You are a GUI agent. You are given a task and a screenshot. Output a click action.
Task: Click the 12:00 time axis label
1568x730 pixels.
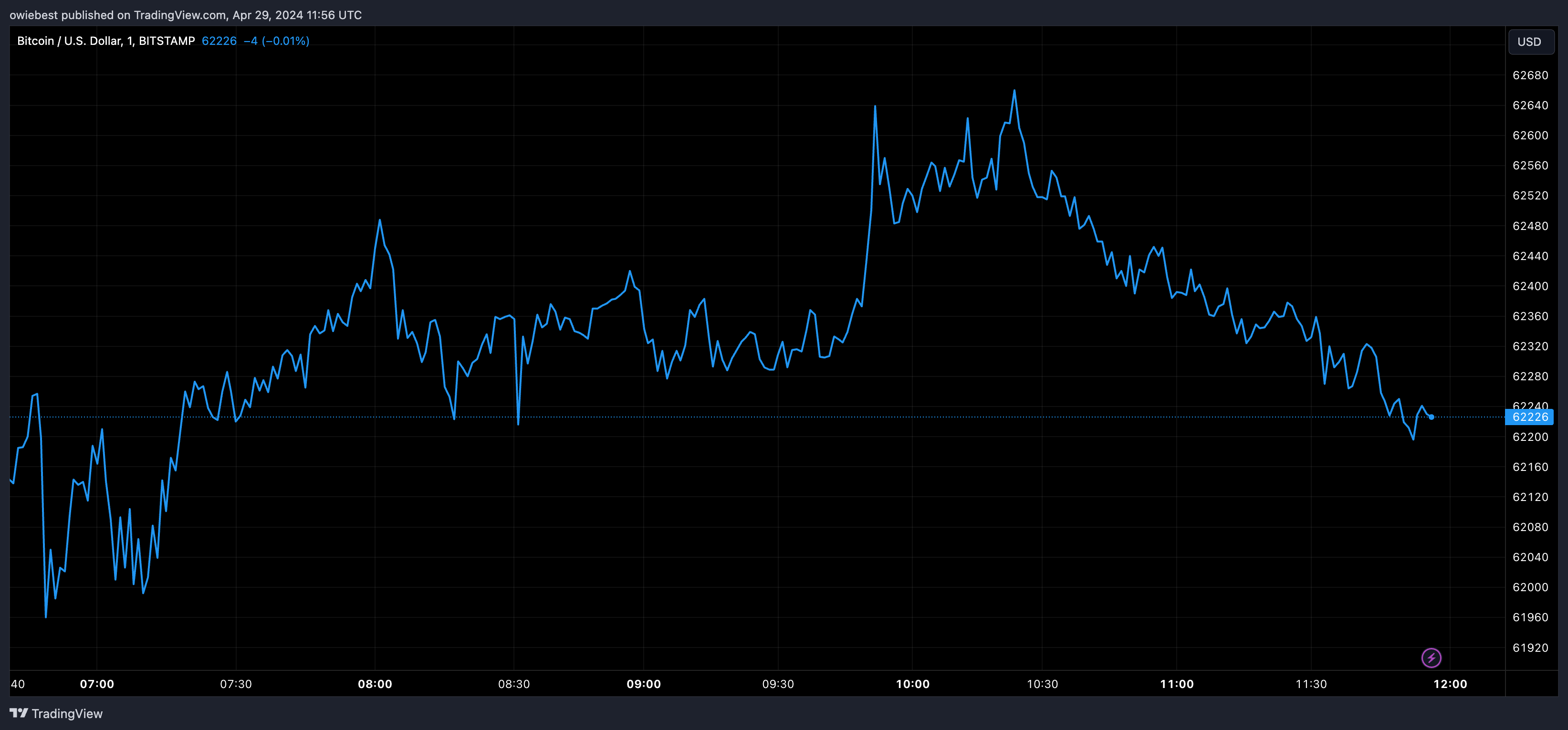pyautogui.click(x=1450, y=684)
